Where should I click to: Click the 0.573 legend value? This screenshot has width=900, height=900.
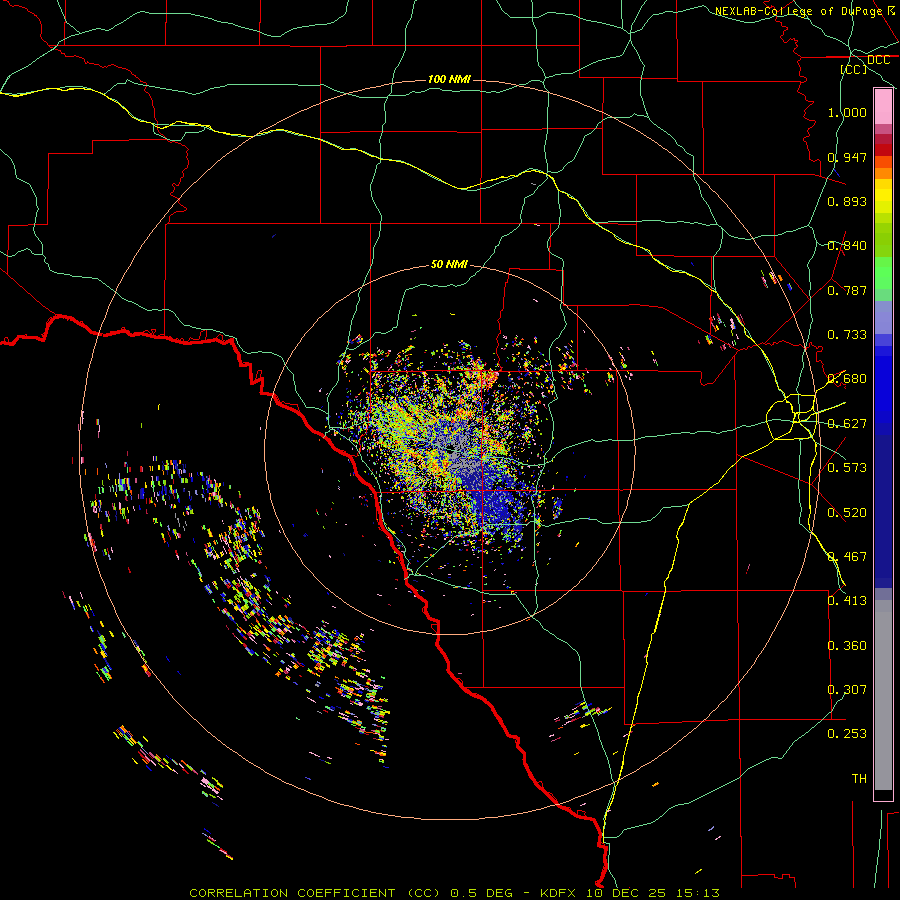pyautogui.click(x=847, y=468)
